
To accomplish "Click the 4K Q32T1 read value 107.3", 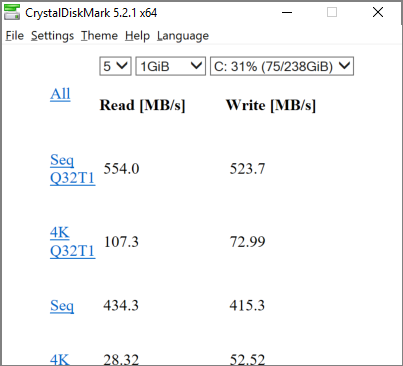I will (121, 242).
